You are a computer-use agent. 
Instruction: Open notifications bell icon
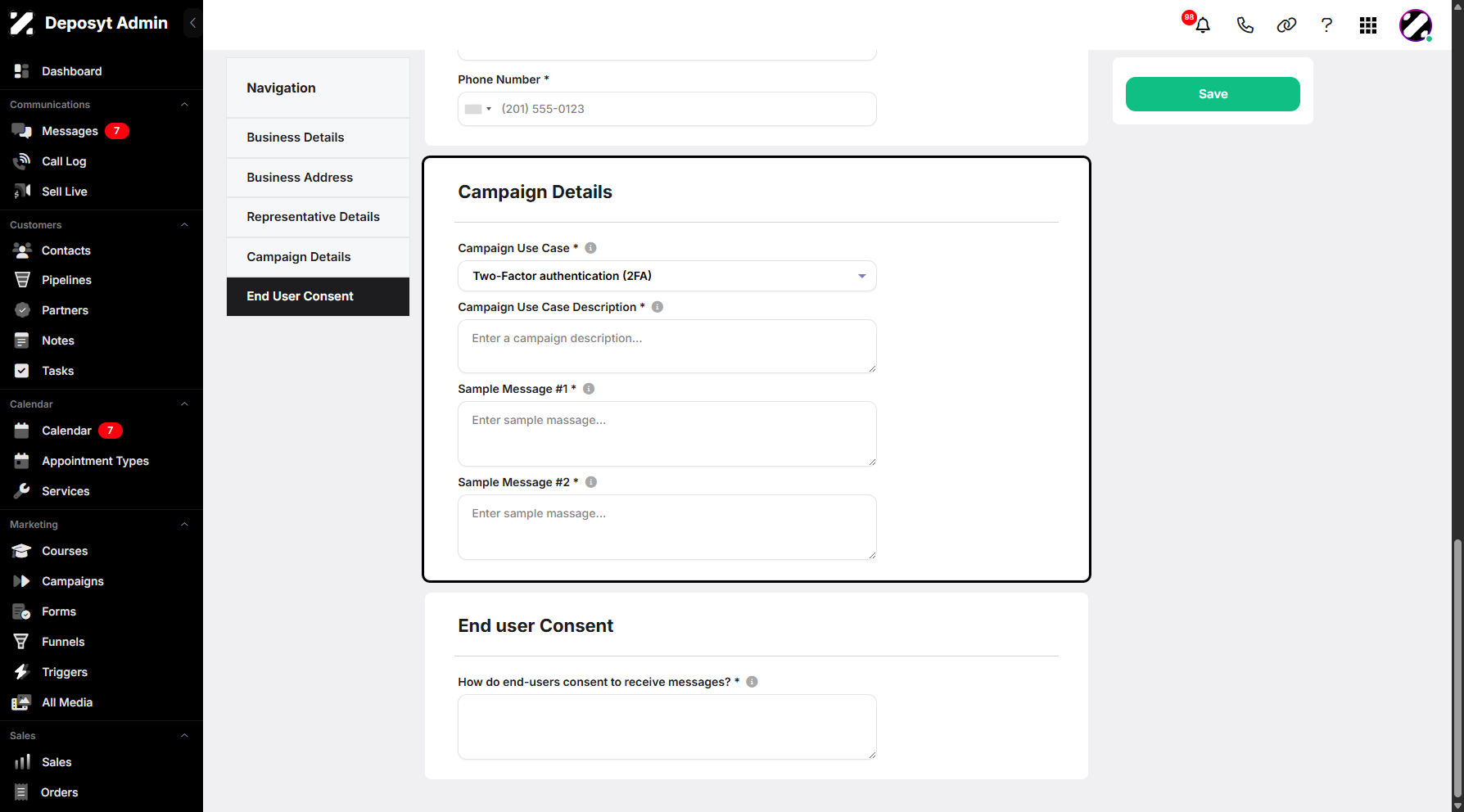coord(1202,25)
